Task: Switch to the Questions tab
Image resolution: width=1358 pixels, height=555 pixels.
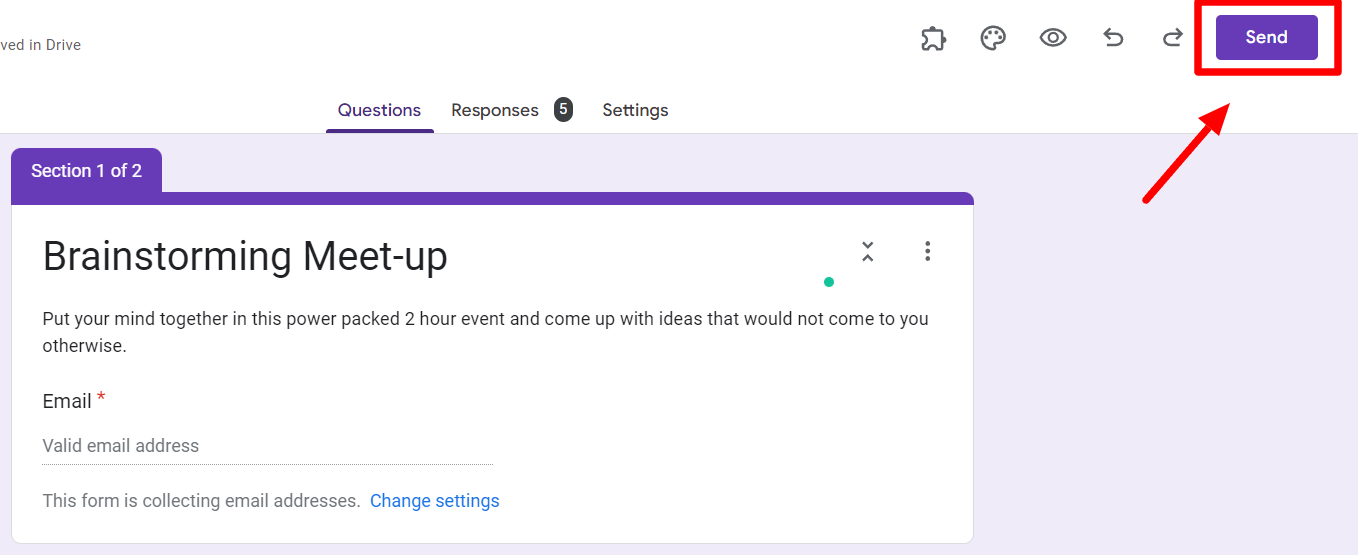Action: tap(379, 110)
